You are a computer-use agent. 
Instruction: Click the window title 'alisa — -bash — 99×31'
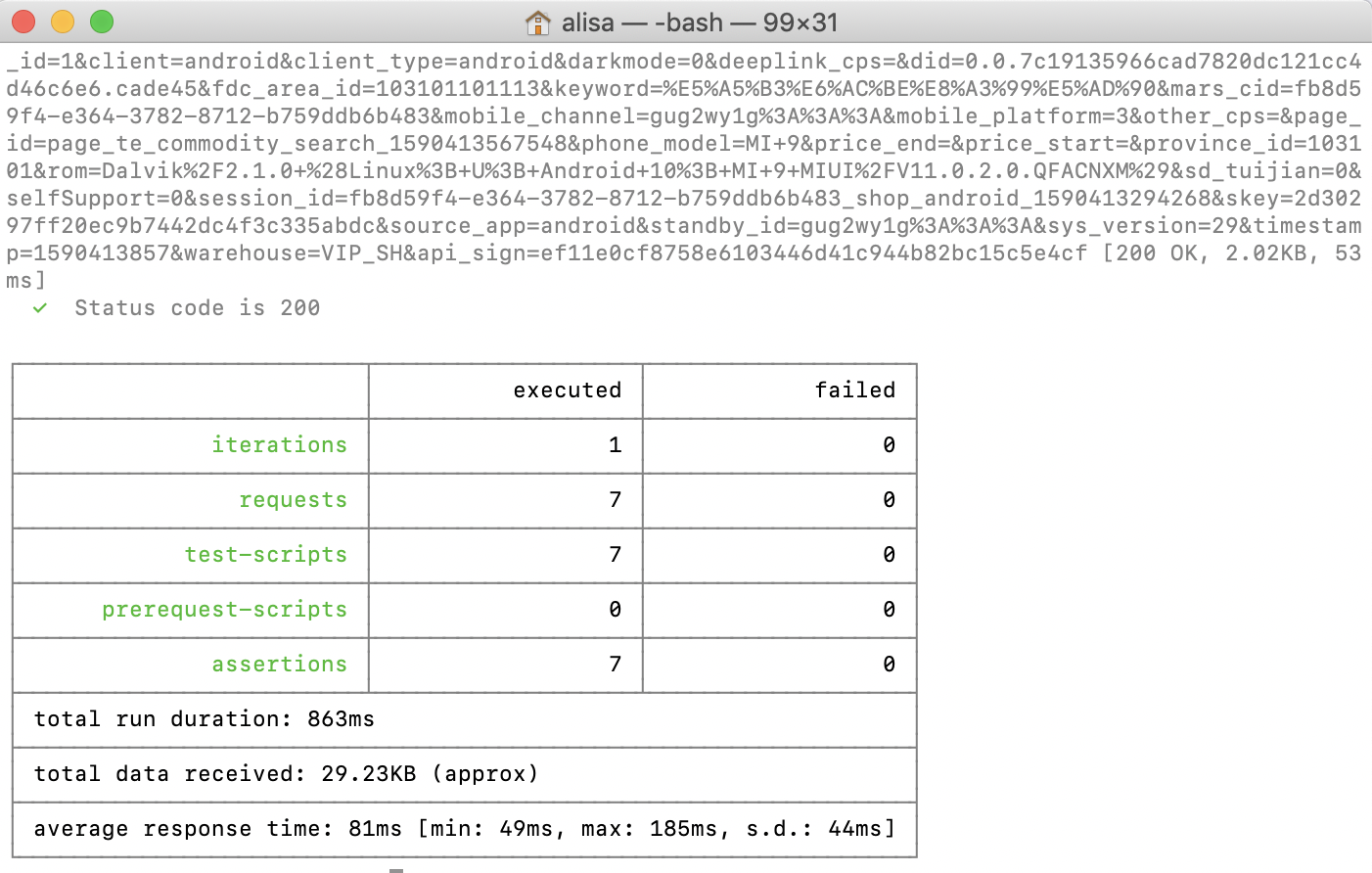pyautogui.click(x=700, y=23)
